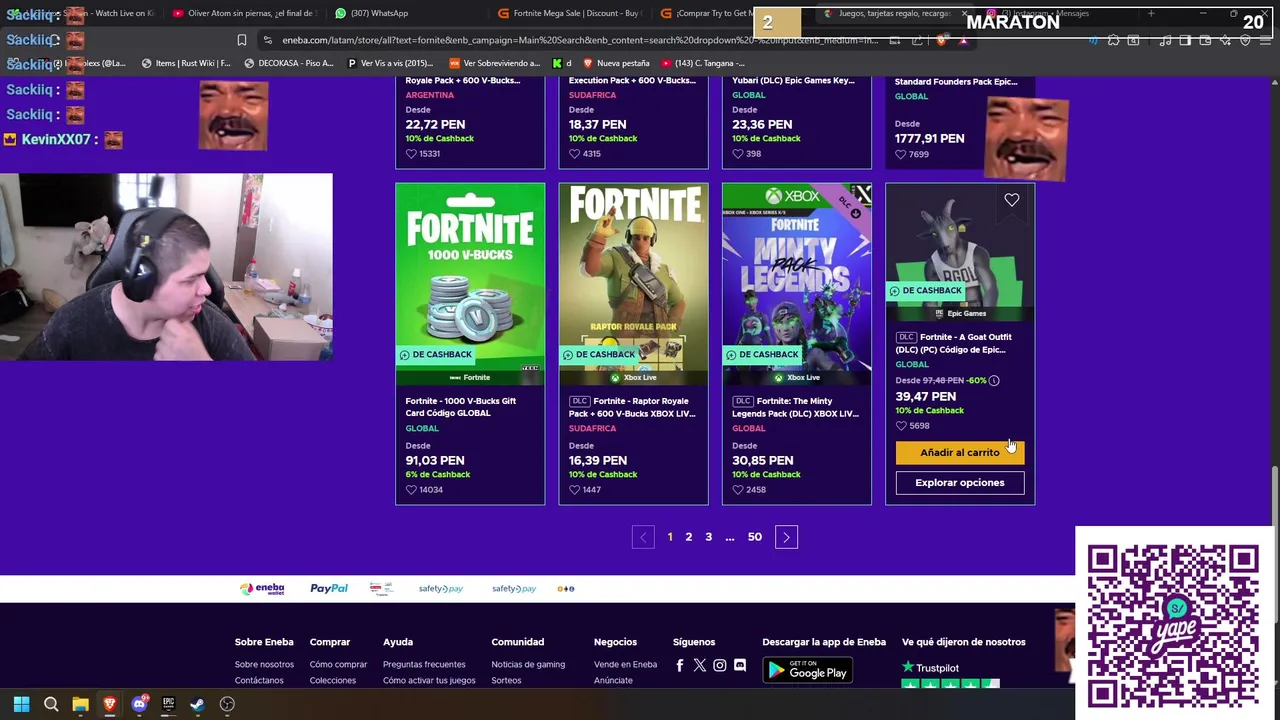Open the Ver Sobreviviendo a... bookmark

pos(494,63)
